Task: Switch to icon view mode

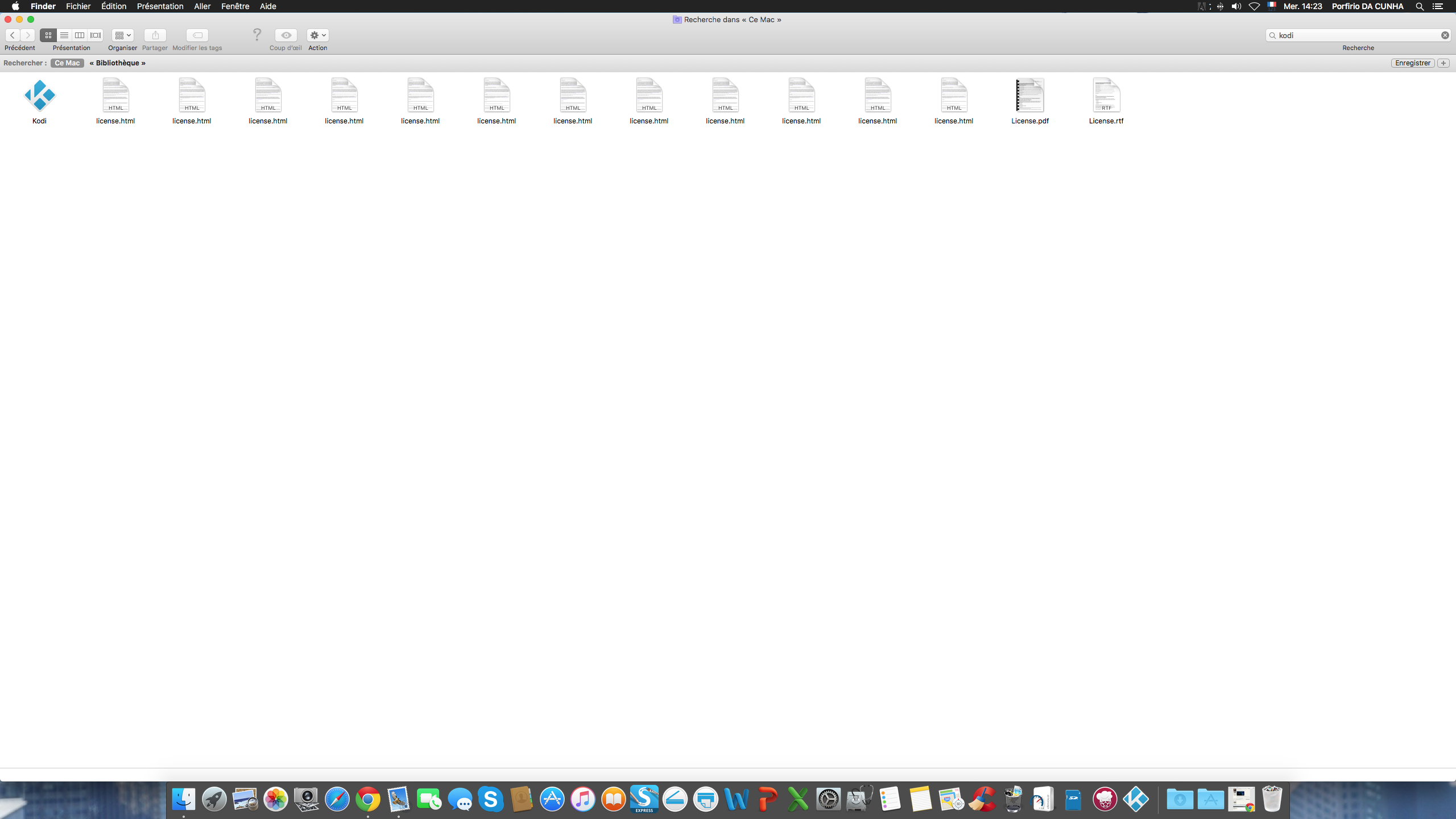Action: click(x=48, y=35)
